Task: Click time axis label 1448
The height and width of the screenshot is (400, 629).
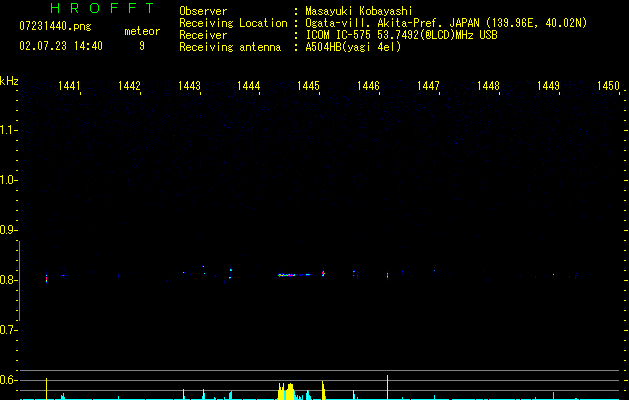Action: 488,86
